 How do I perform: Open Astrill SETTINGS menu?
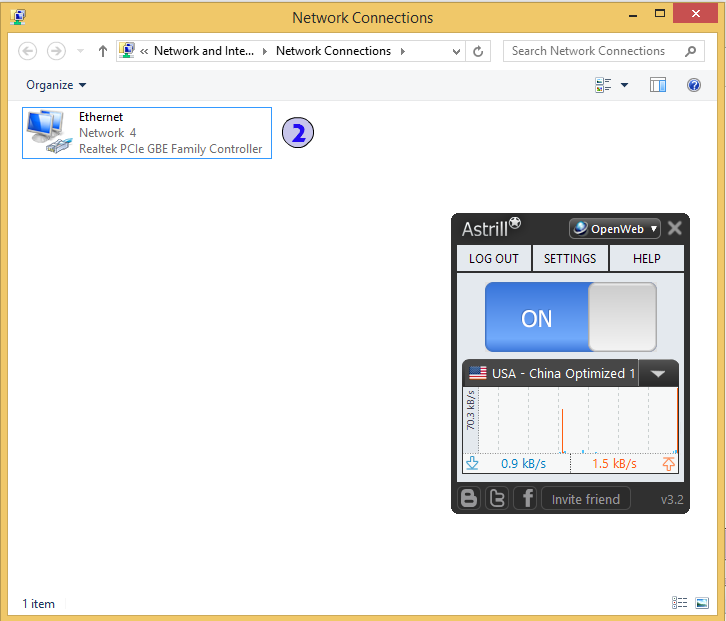(x=570, y=258)
